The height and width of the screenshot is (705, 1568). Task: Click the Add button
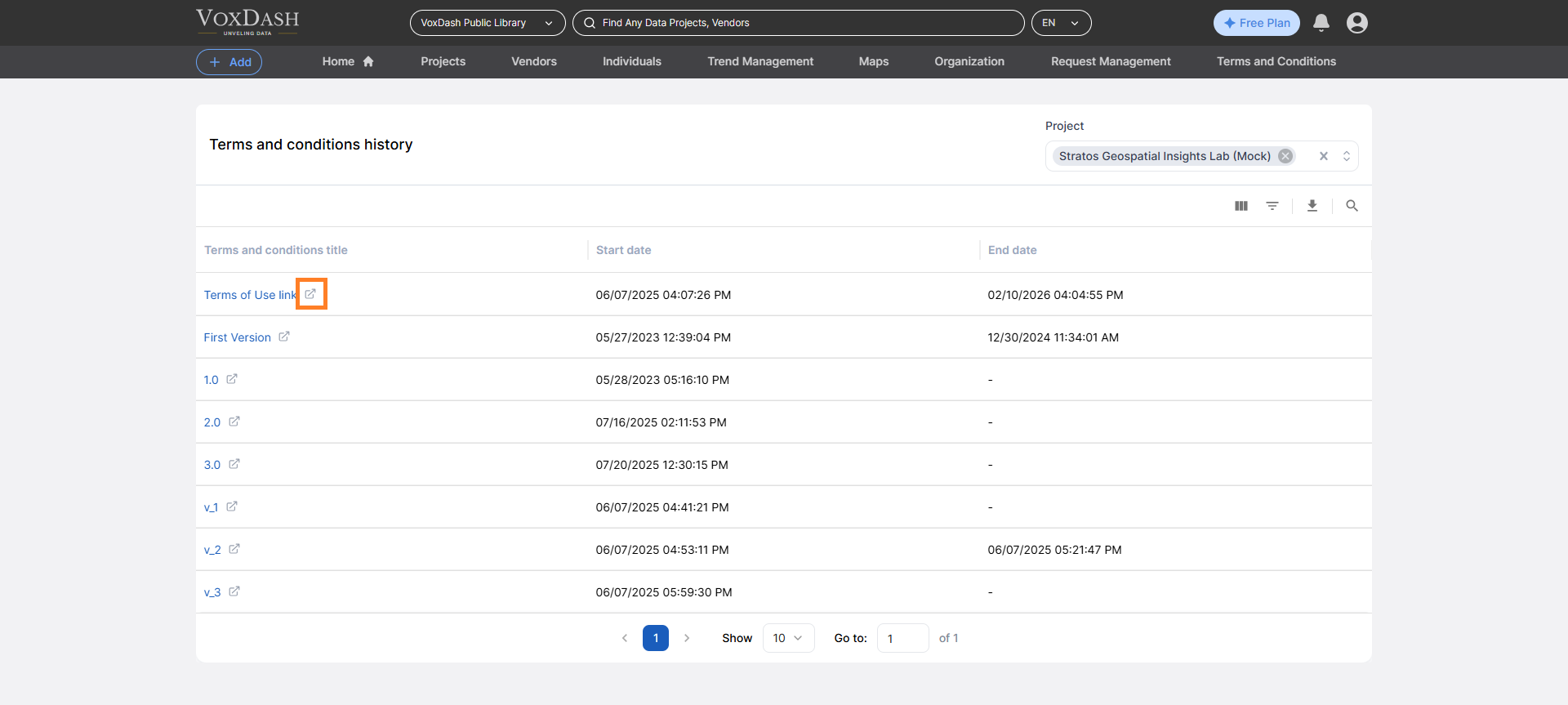[229, 62]
